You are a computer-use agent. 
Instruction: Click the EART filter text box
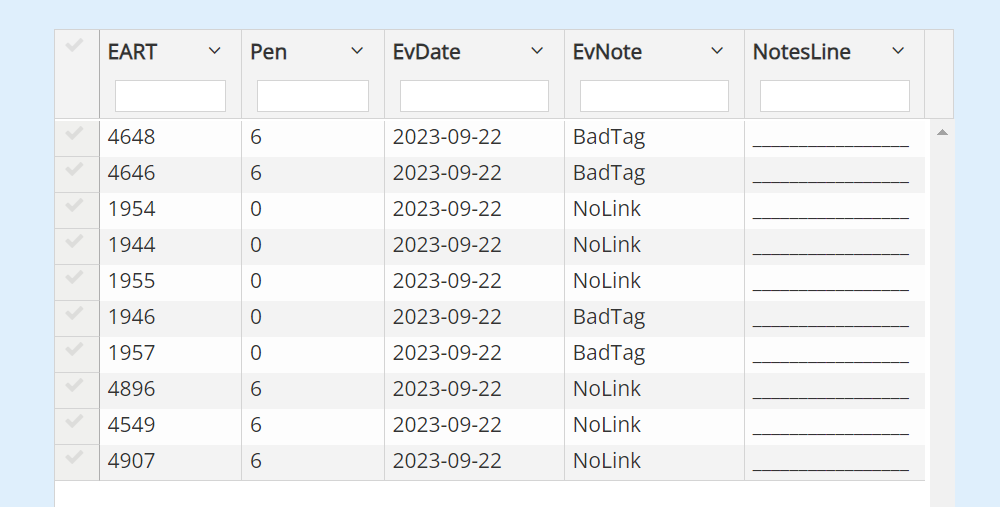[x=170, y=96]
